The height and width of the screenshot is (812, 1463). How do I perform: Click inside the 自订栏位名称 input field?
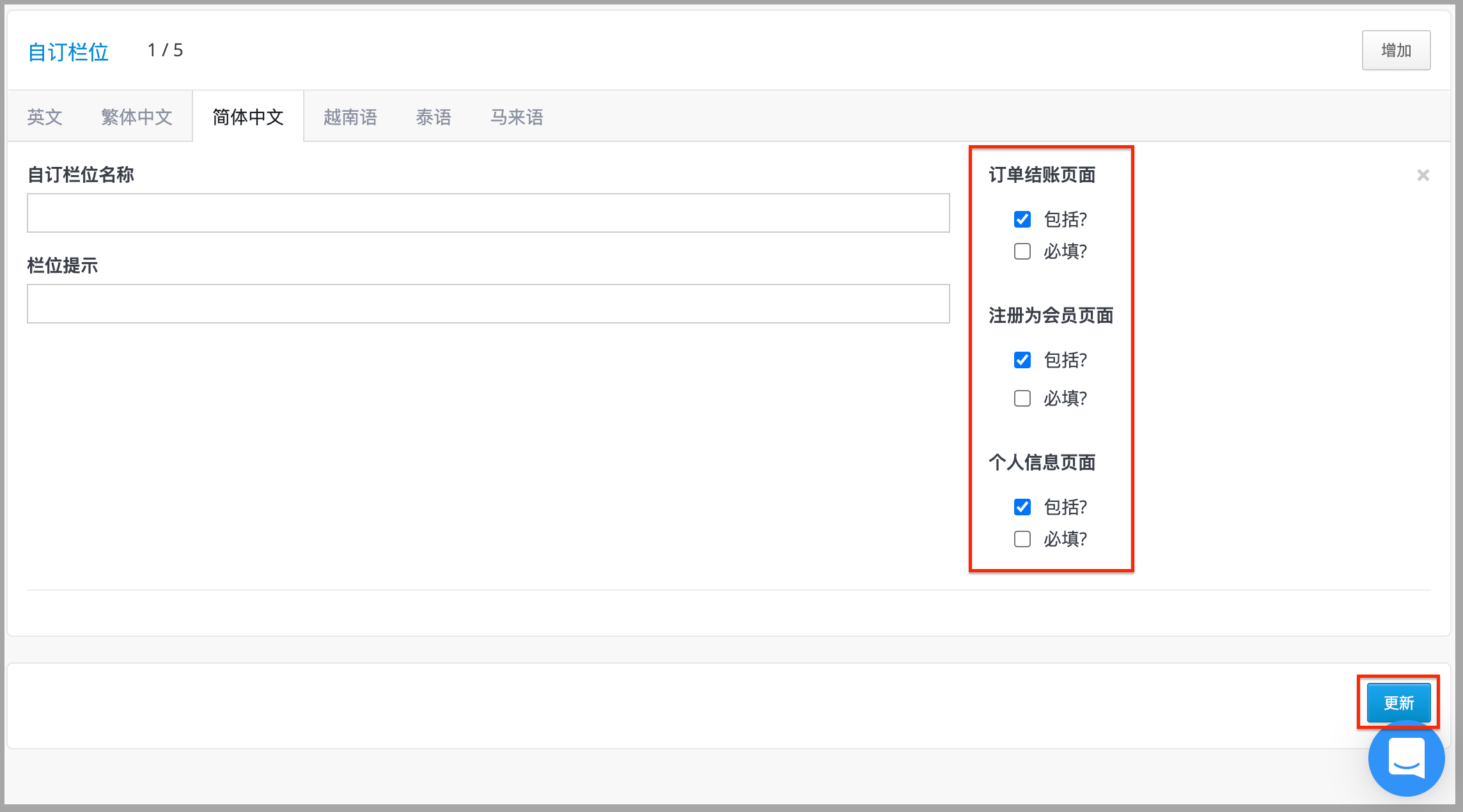pyautogui.click(x=486, y=213)
